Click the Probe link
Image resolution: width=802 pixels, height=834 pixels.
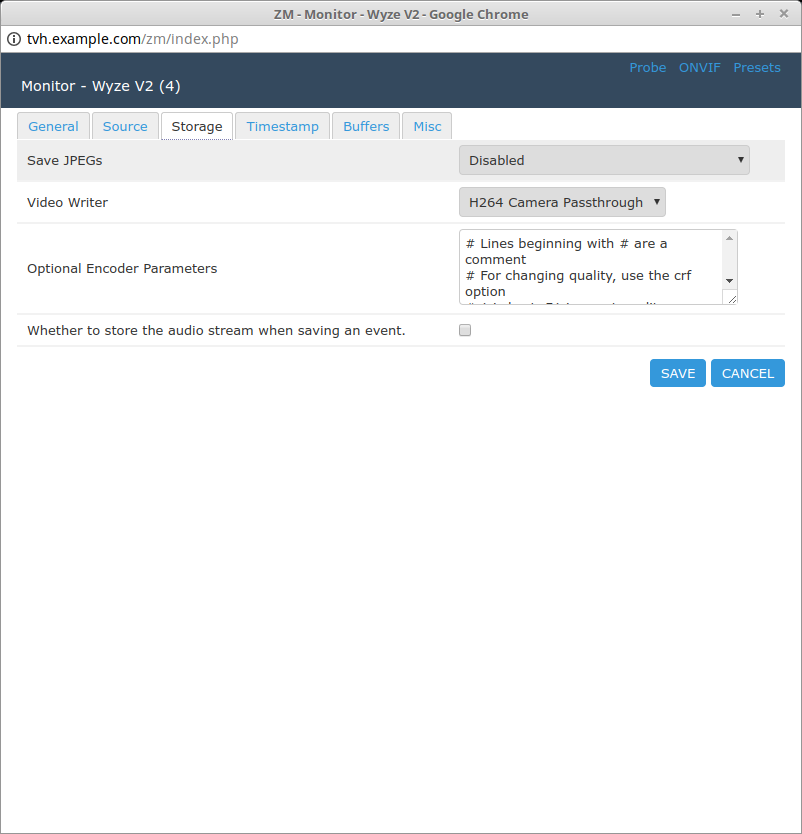click(x=647, y=68)
